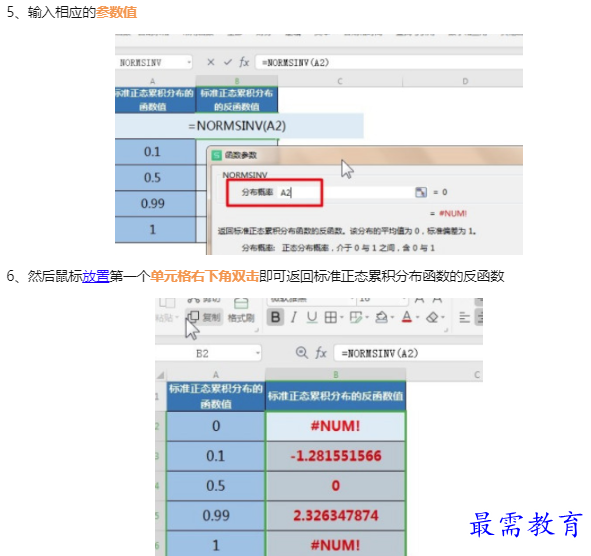591x556 pixels.
Task: Click formula bar beside the B2 name box
Action: pyautogui.click(x=408, y=353)
